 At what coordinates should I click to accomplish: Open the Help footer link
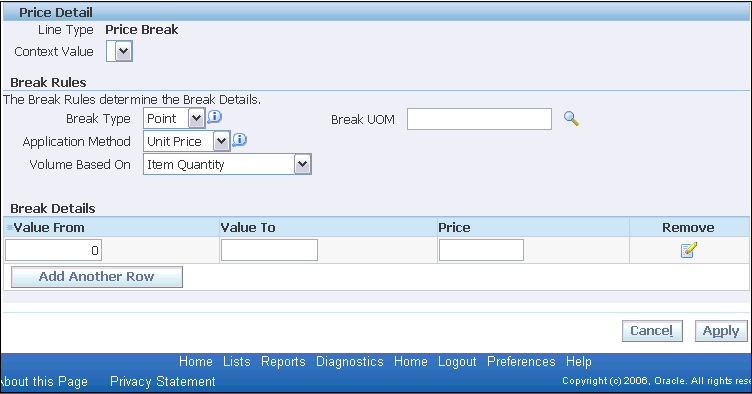coord(579,361)
